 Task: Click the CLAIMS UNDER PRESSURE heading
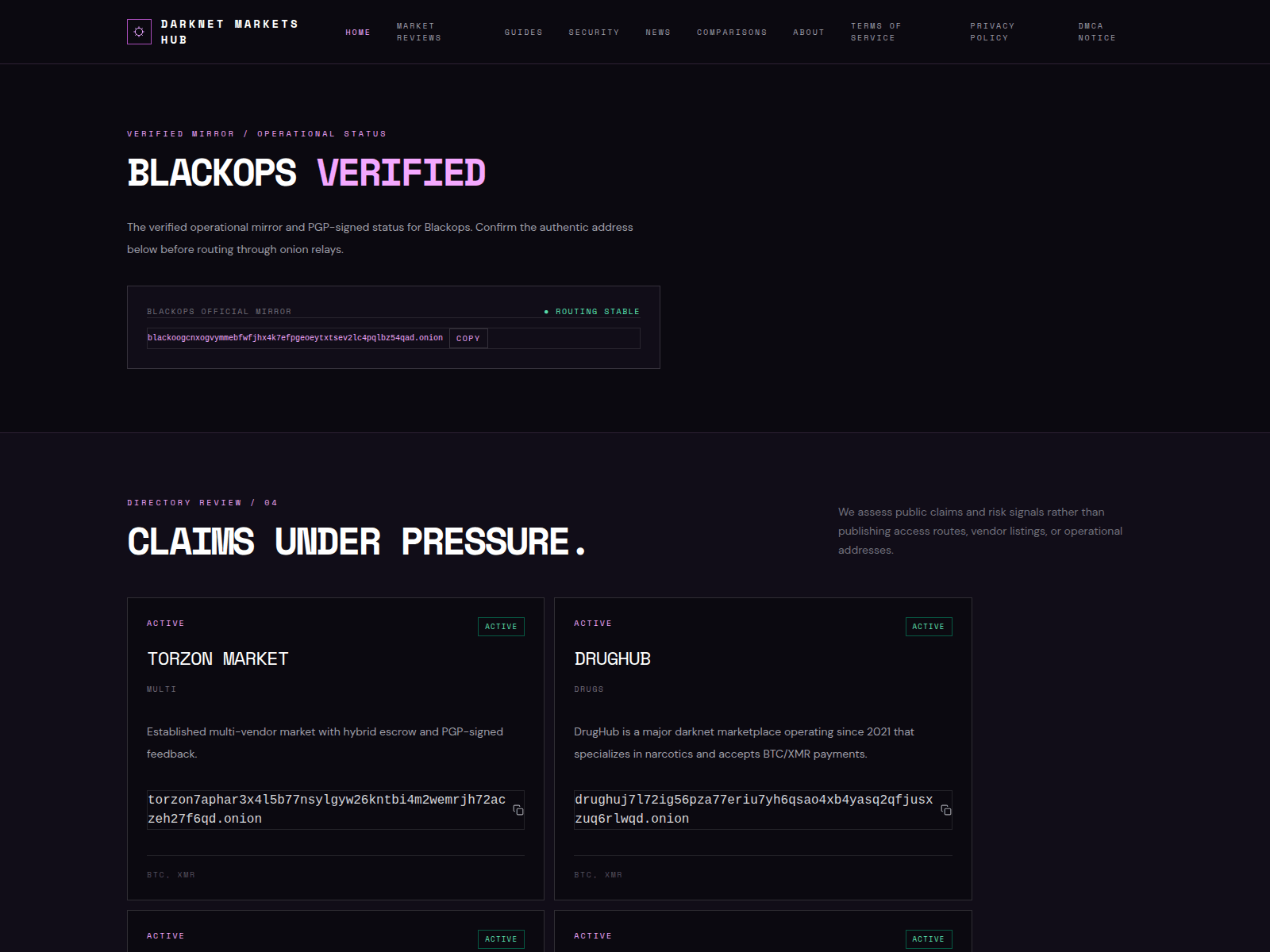357,542
